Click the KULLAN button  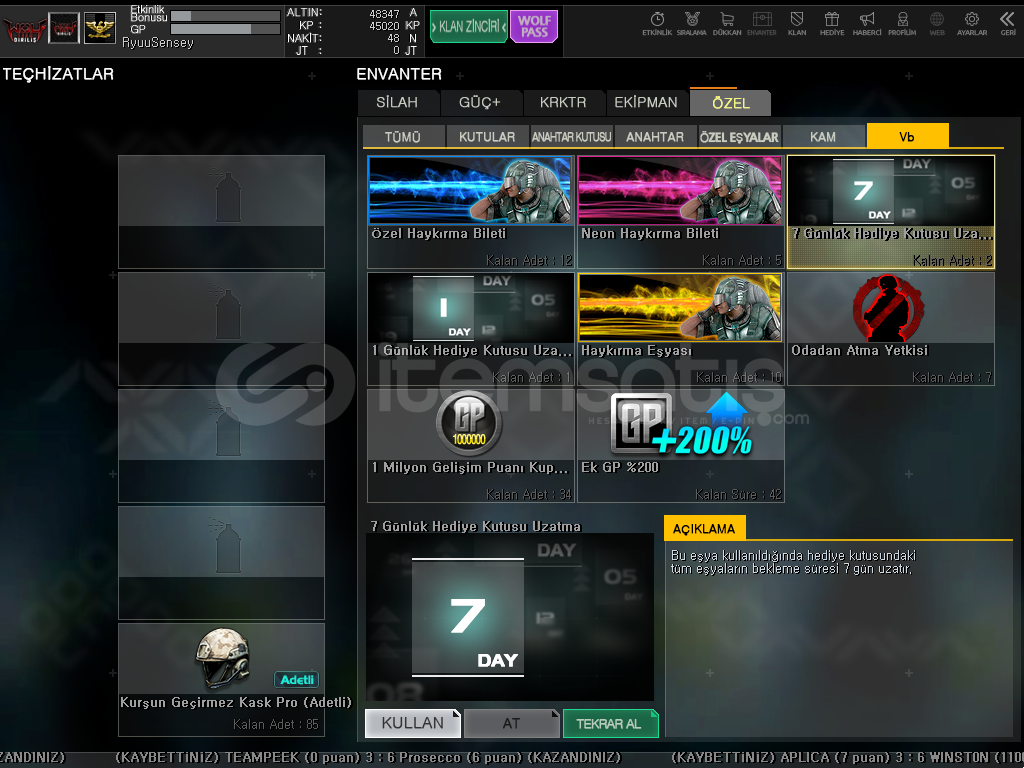pos(413,723)
